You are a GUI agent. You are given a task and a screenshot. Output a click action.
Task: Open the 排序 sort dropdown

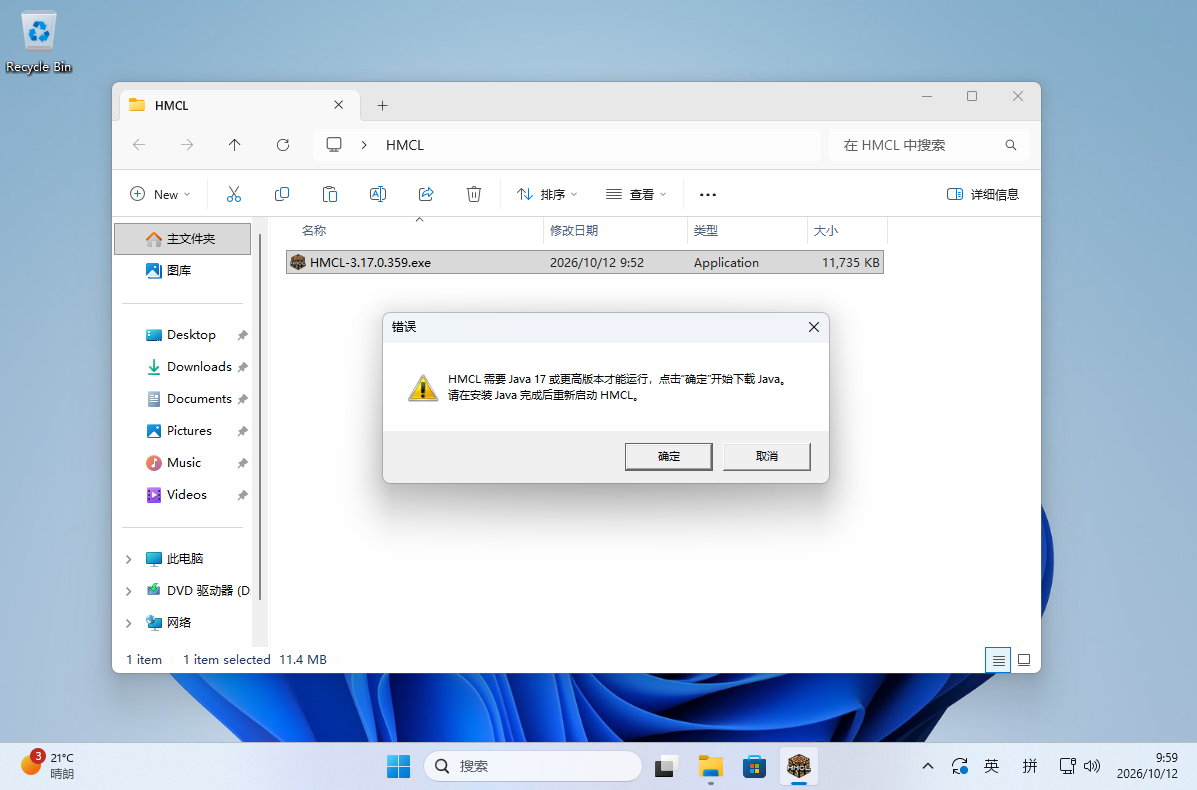tap(547, 195)
